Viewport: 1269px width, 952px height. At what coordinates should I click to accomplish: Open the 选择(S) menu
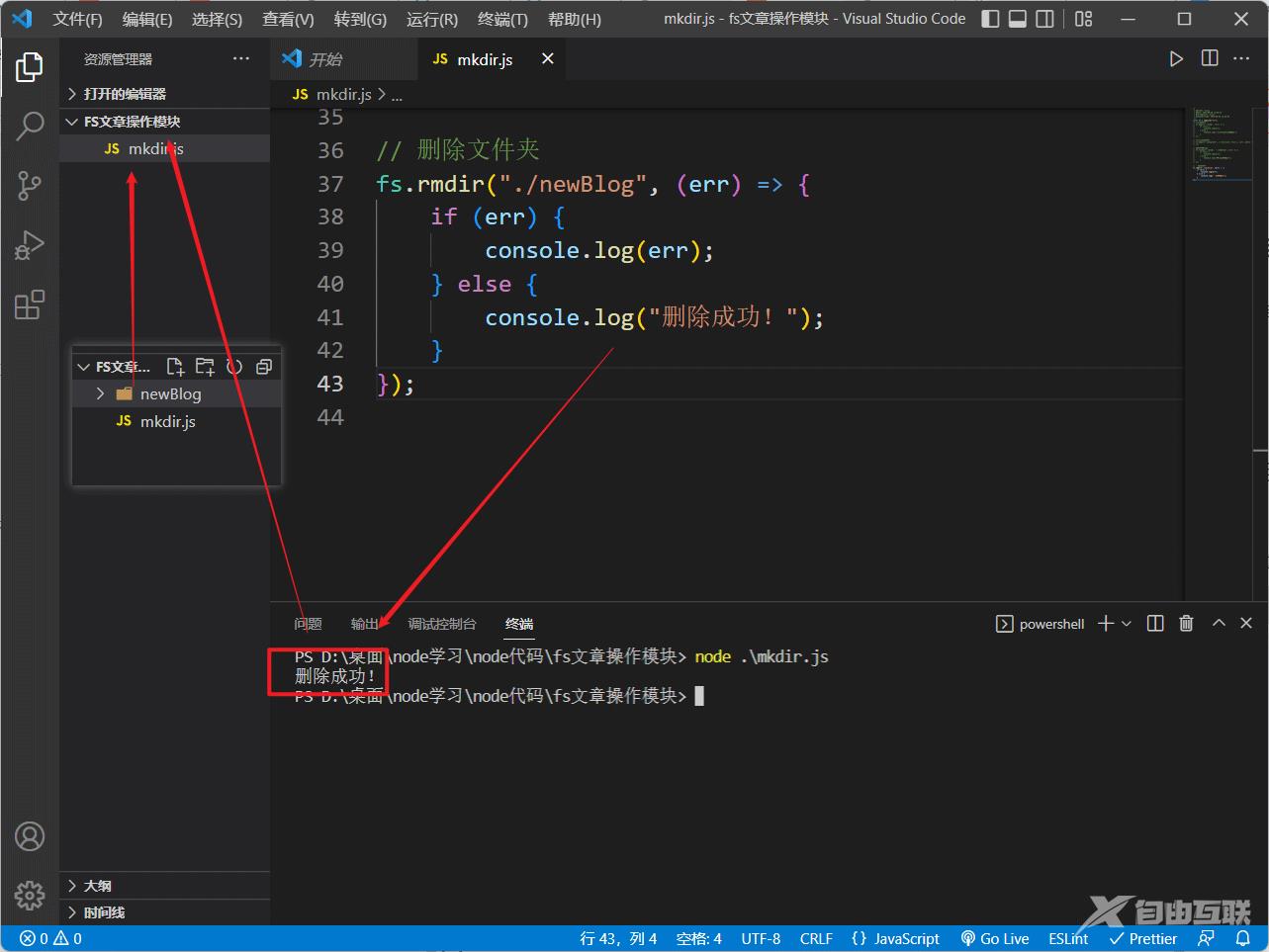[x=217, y=19]
